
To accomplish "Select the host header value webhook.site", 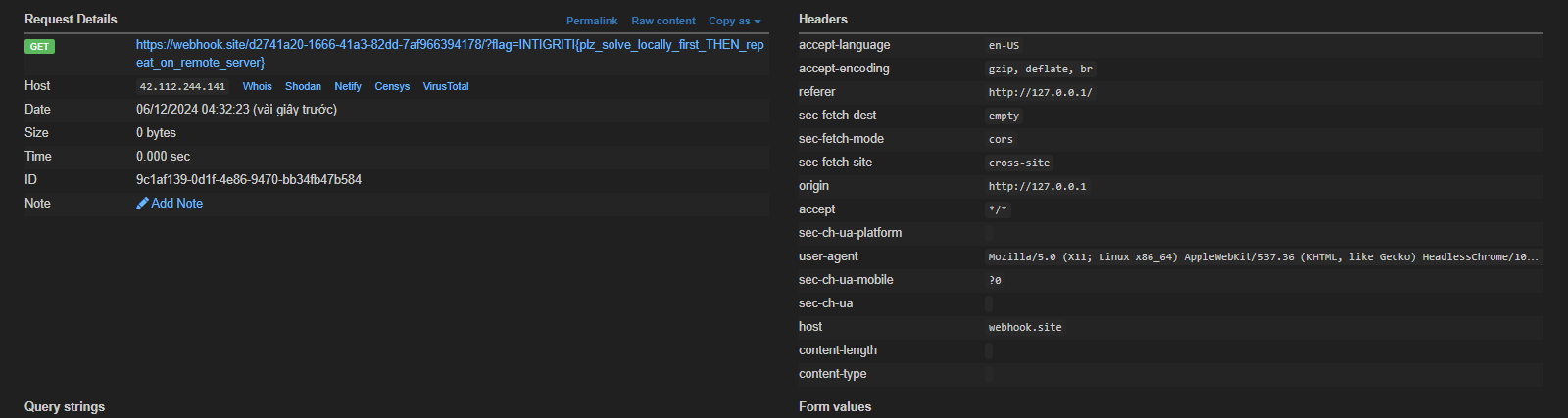I will tap(1025, 327).
